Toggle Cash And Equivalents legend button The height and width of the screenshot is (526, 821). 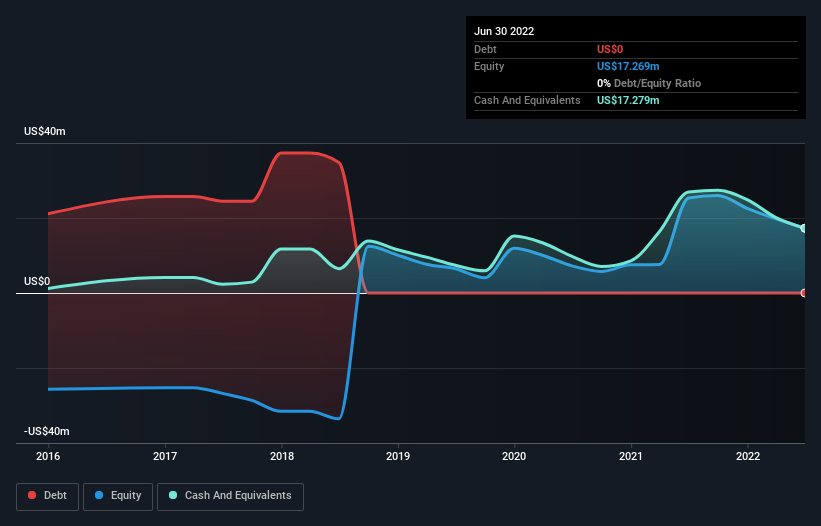point(230,496)
